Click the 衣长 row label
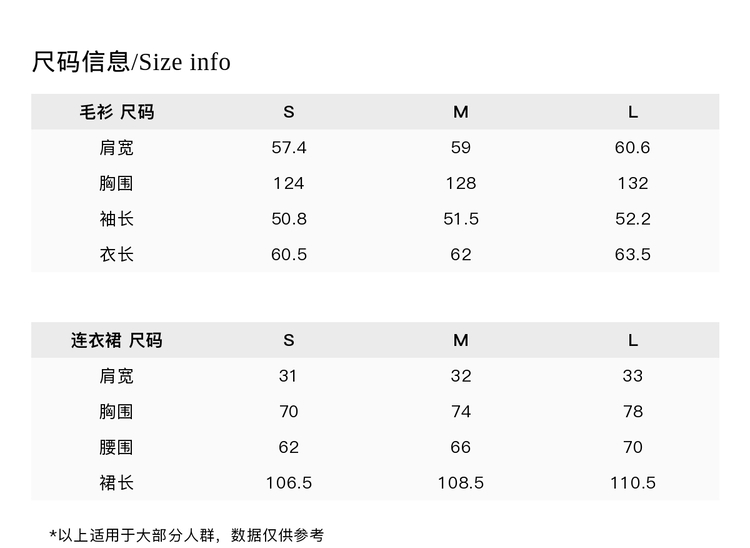Viewport: 750px width, 548px height. pyautogui.click(x=117, y=254)
